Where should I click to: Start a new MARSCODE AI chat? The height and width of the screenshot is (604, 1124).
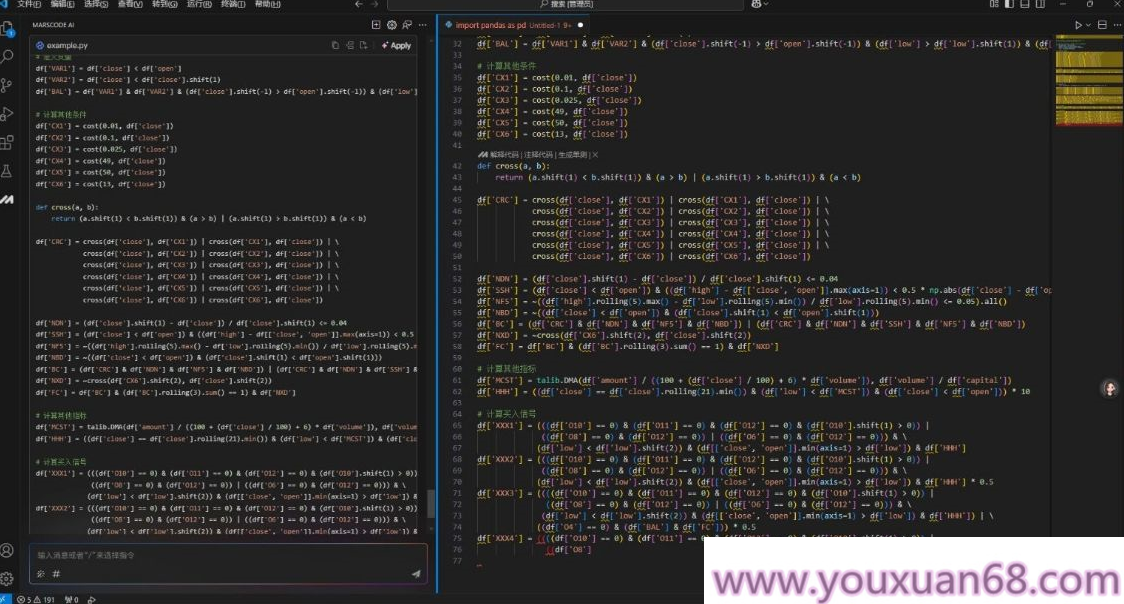[x=376, y=24]
